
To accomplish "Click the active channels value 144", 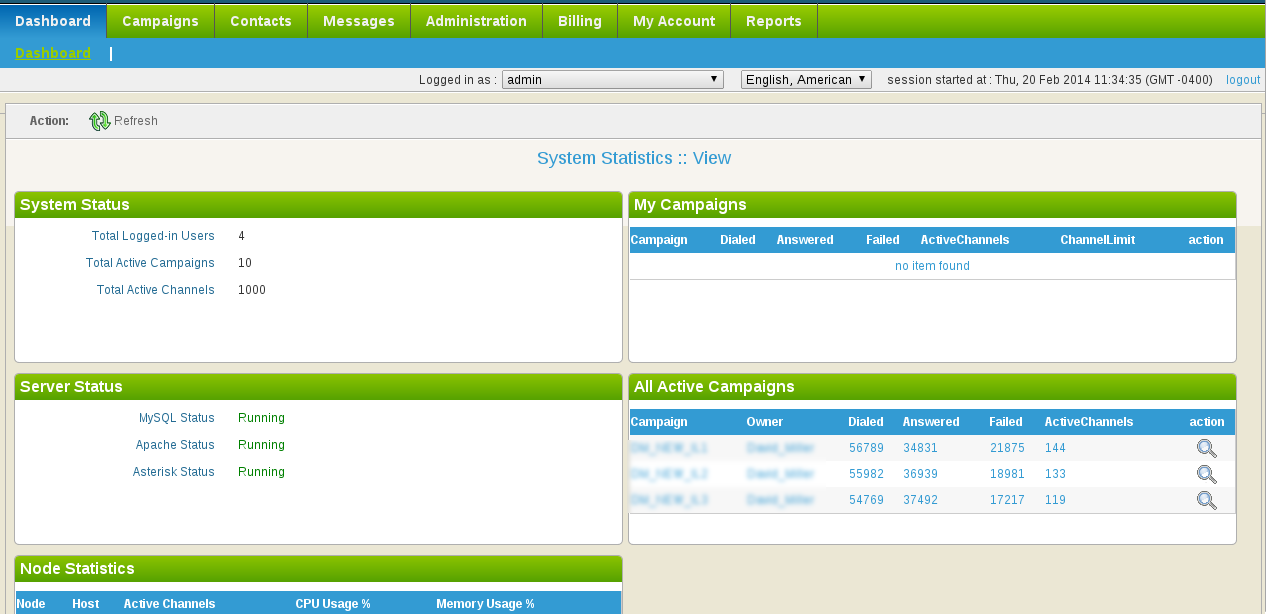I will 1056,448.
